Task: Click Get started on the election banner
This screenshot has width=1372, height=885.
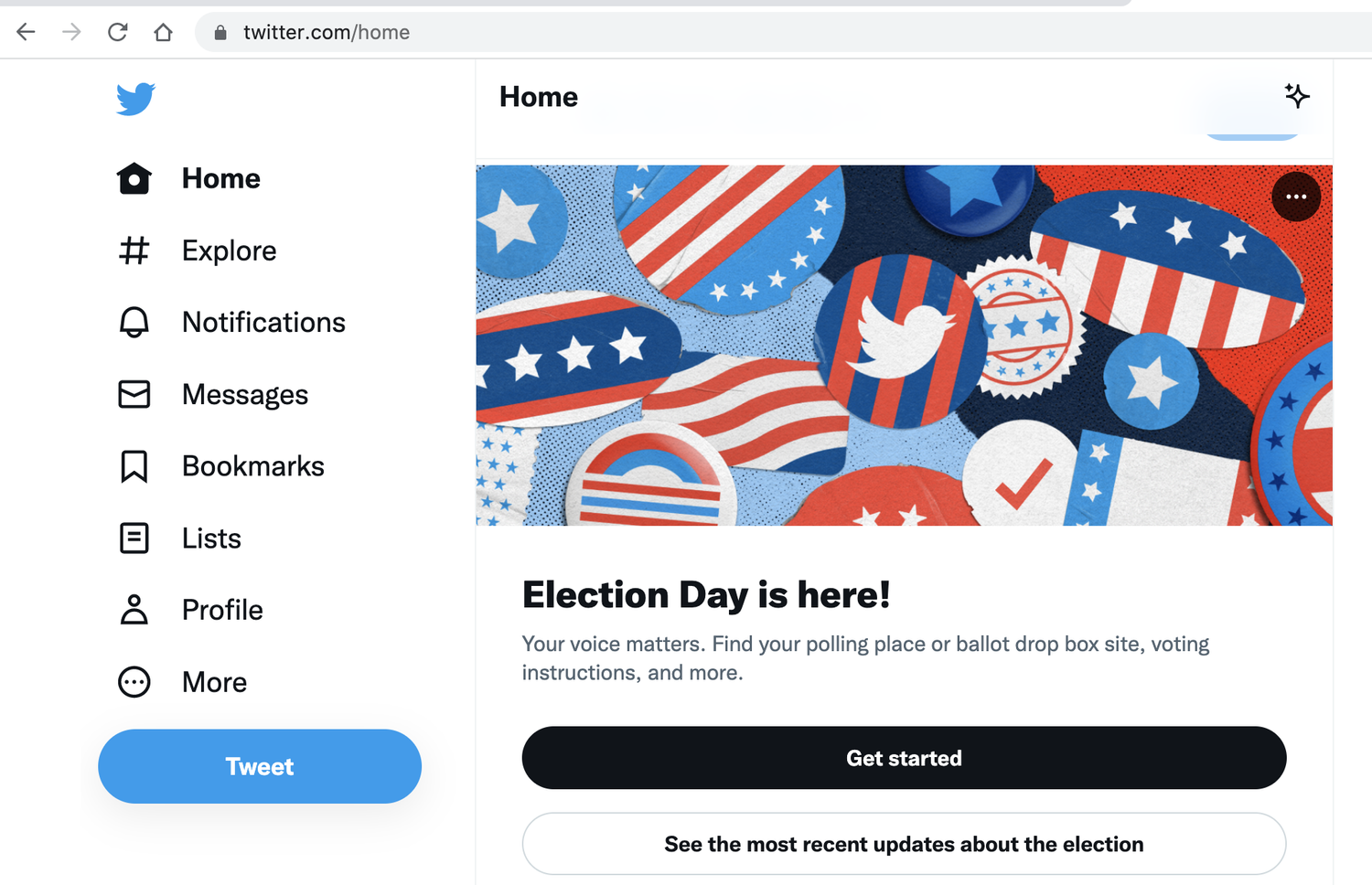Action: [x=904, y=757]
